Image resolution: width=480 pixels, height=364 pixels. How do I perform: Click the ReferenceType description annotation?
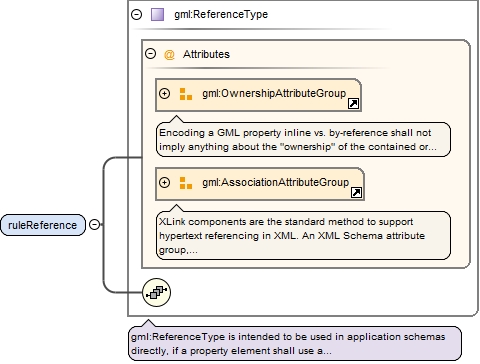pos(295,344)
